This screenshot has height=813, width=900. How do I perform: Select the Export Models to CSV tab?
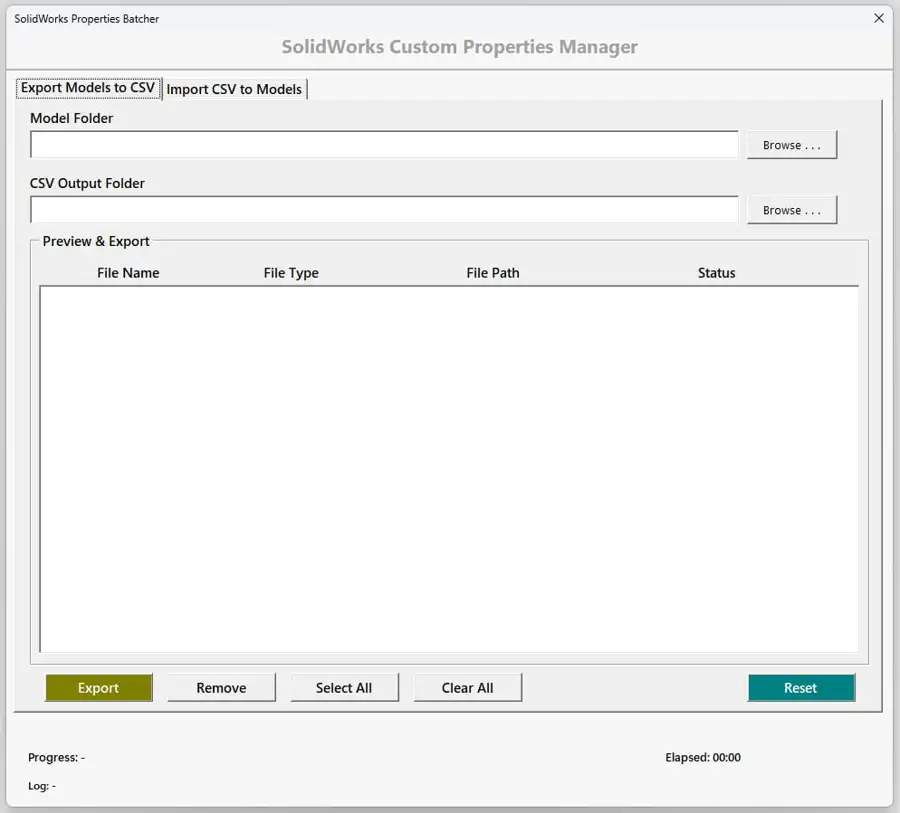tap(88, 88)
